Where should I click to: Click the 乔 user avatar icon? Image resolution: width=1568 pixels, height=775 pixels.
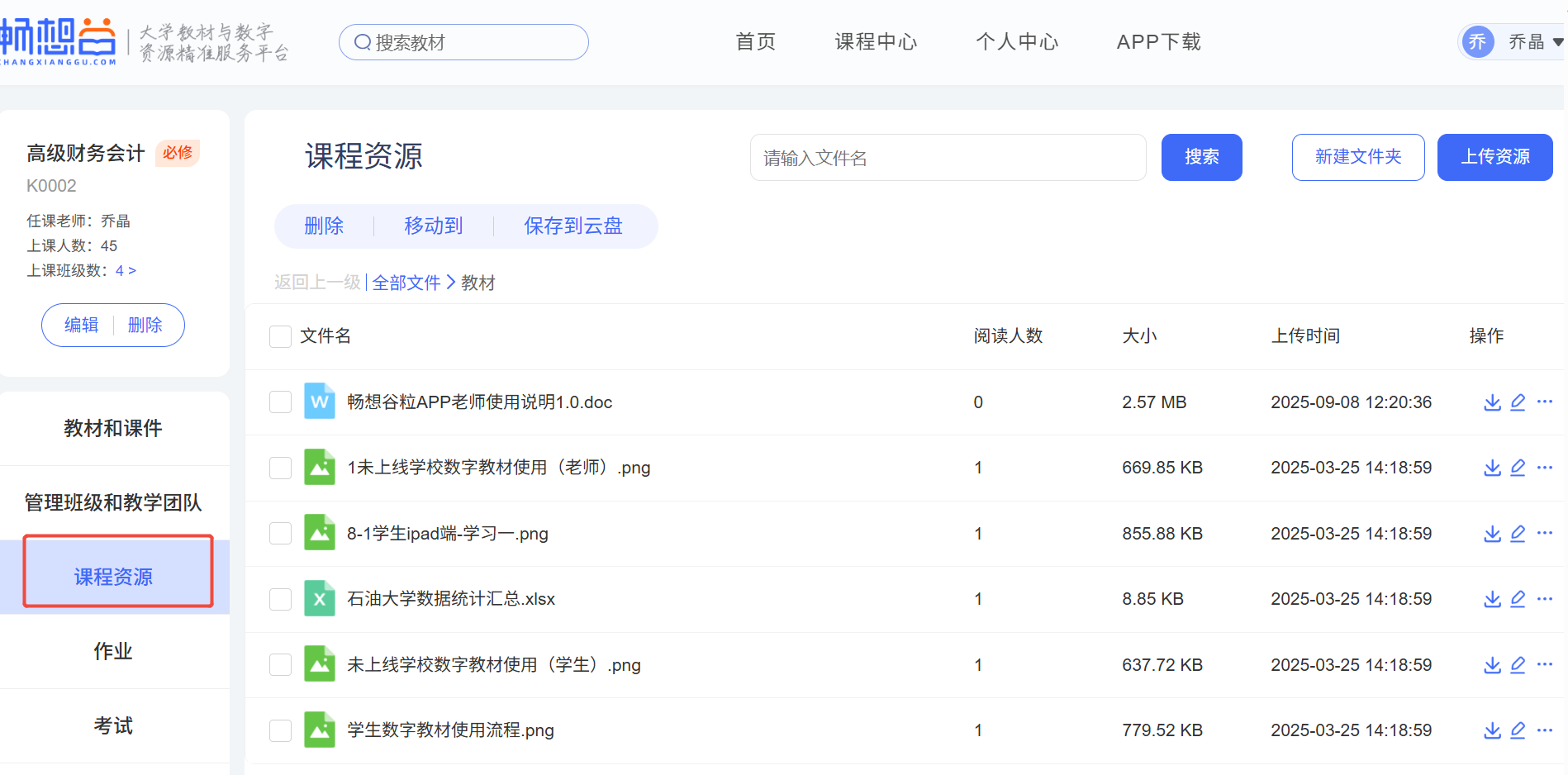1477,42
